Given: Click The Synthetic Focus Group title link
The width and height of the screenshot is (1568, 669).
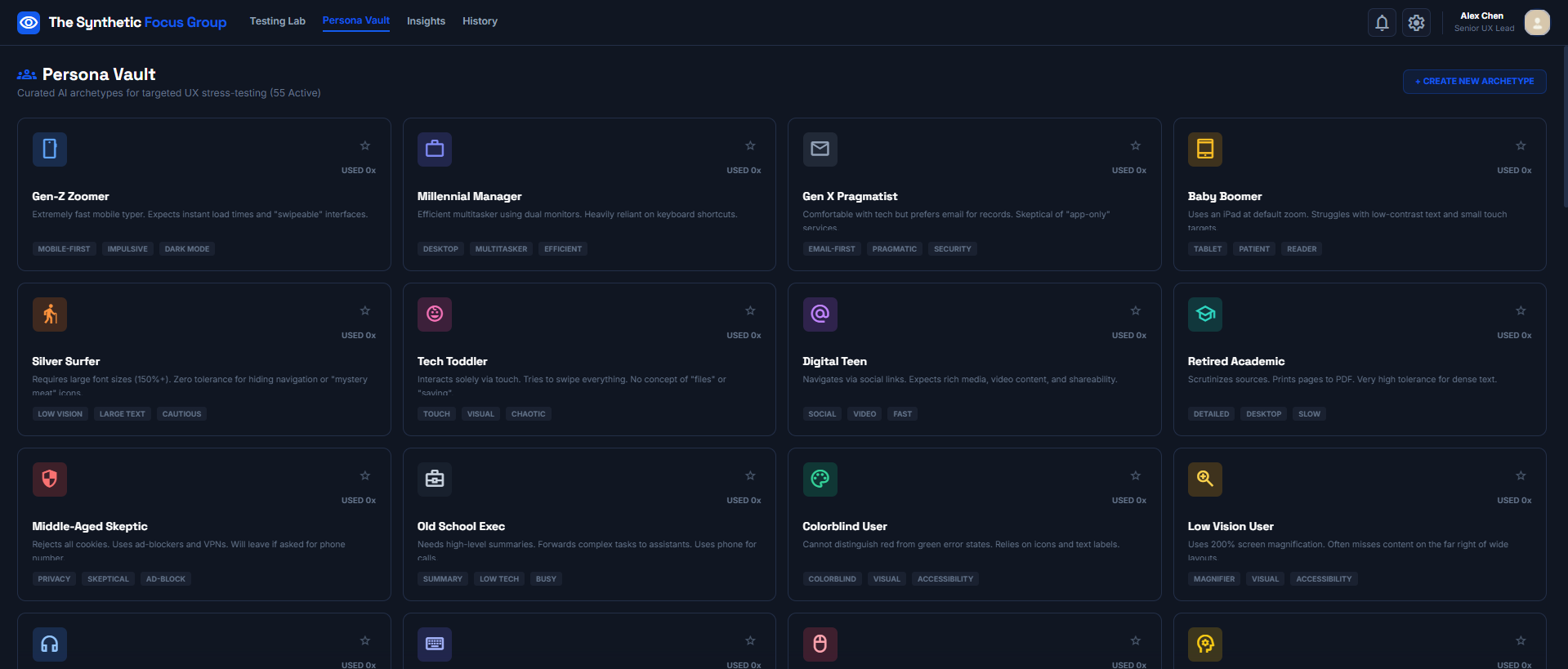Looking at the screenshot, I should click(137, 22).
